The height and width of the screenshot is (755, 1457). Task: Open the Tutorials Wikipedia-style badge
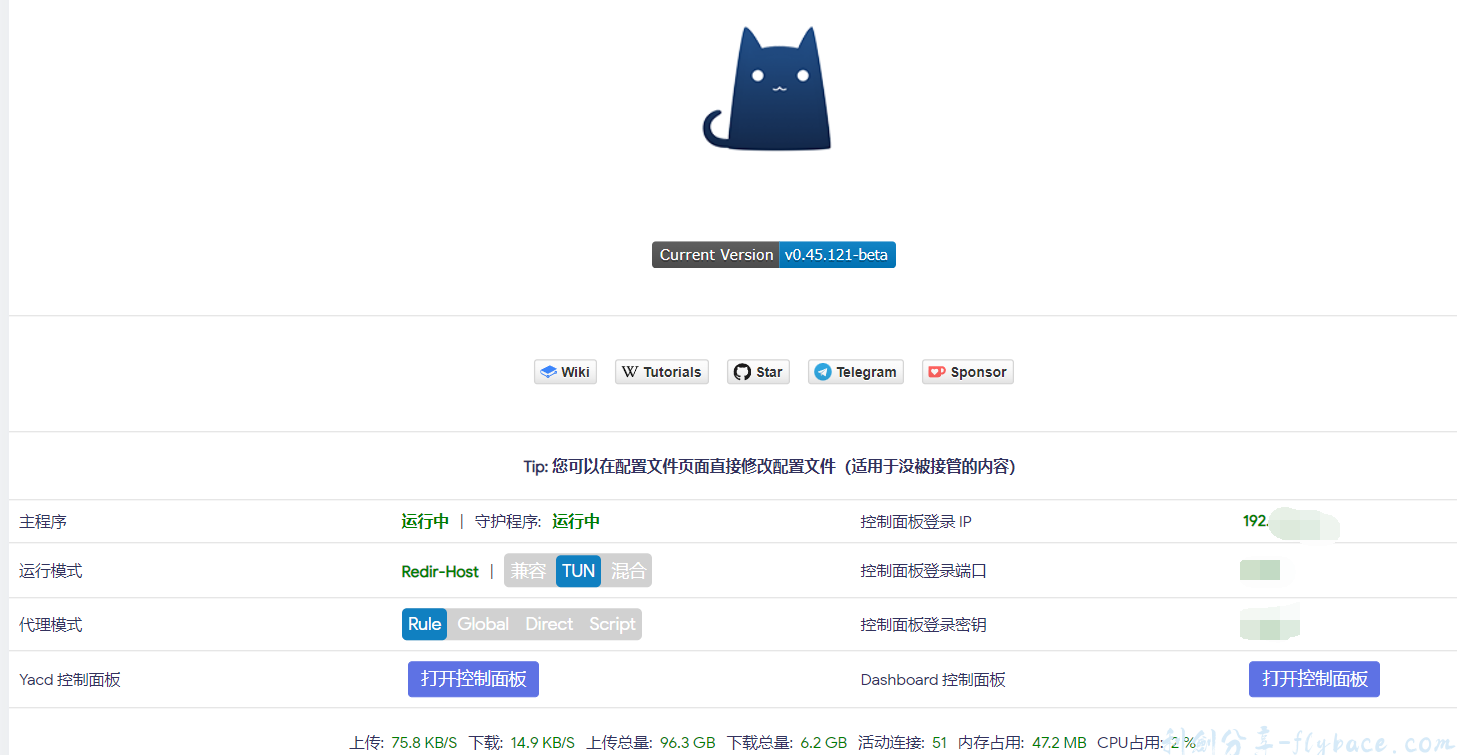pos(661,372)
